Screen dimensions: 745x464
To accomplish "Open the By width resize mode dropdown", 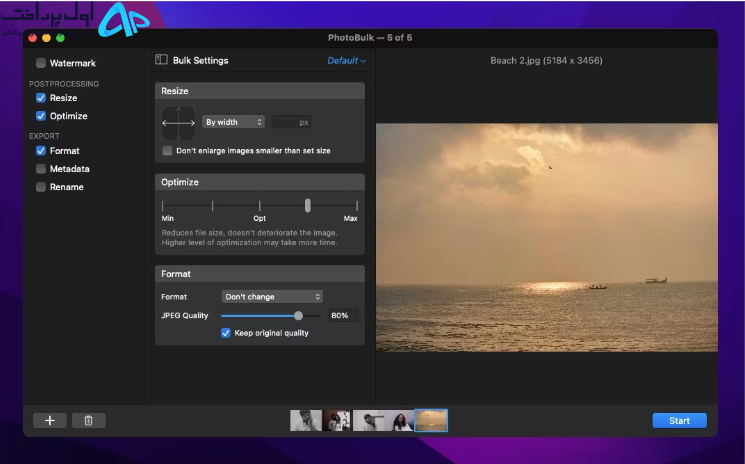I will click(233, 122).
